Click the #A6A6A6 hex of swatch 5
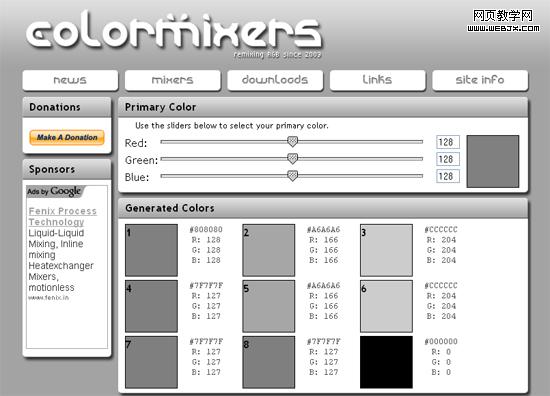The width and height of the screenshot is (550, 396). click(323, 286)
